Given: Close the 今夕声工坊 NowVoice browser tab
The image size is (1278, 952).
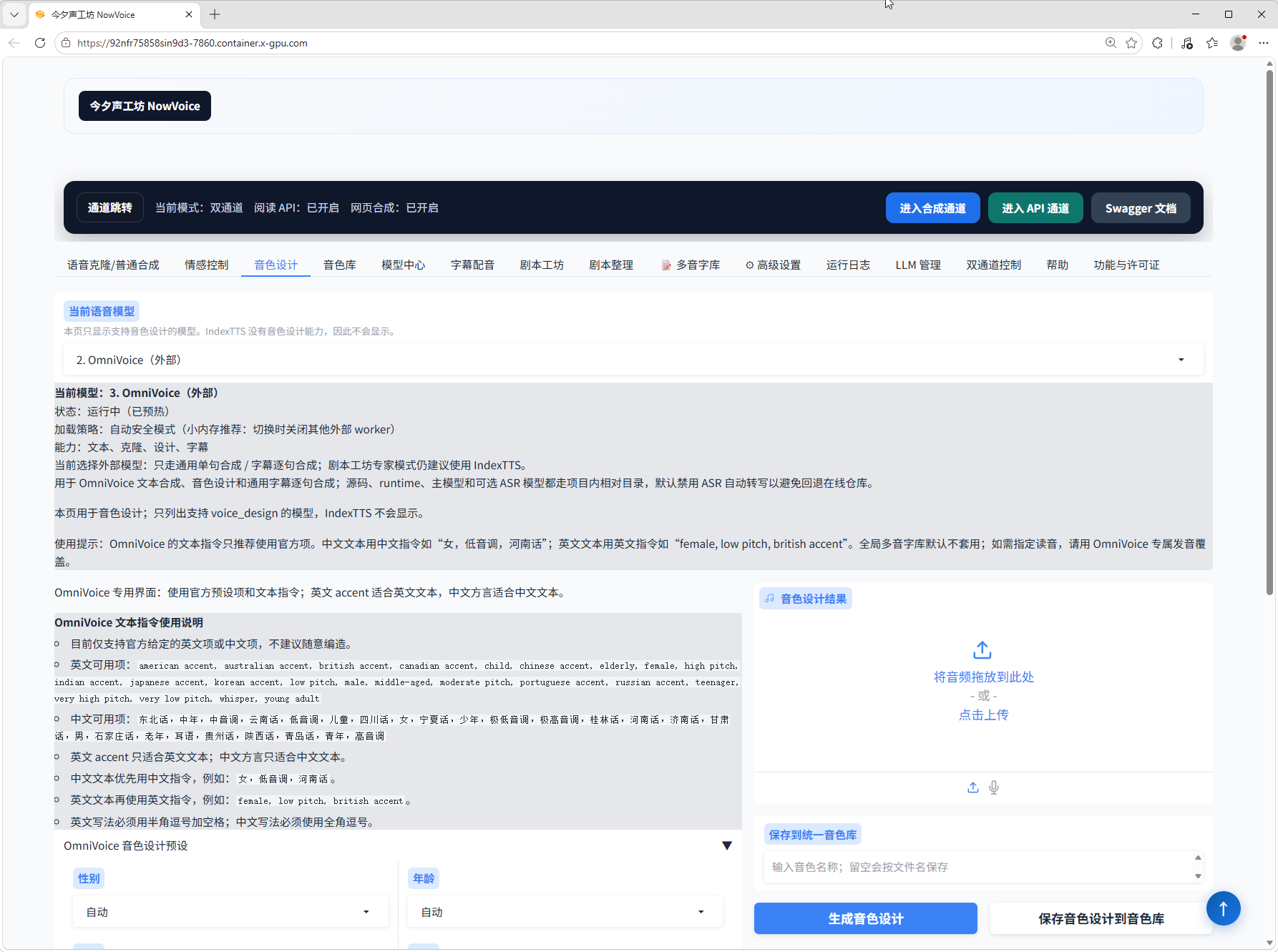Looking at the screenshot, I should pyautogui.click(x=189, y=14).
